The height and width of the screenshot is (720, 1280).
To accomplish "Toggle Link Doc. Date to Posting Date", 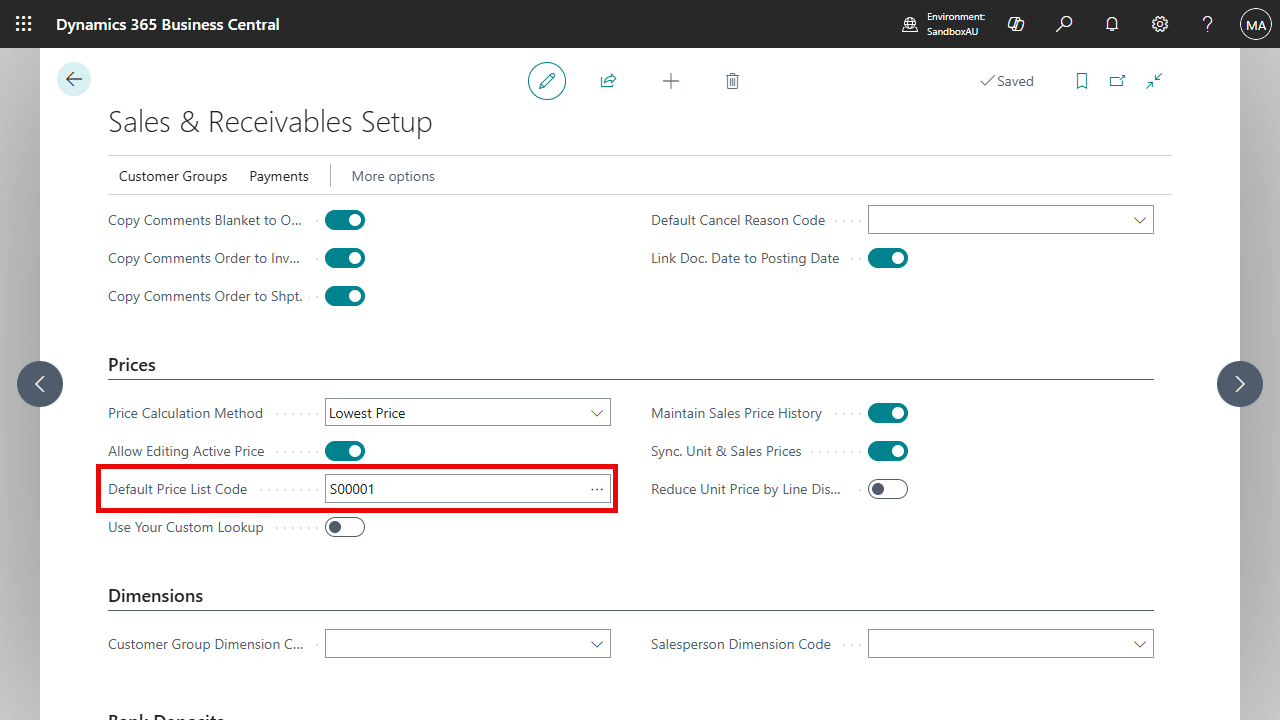I will 888,258.
